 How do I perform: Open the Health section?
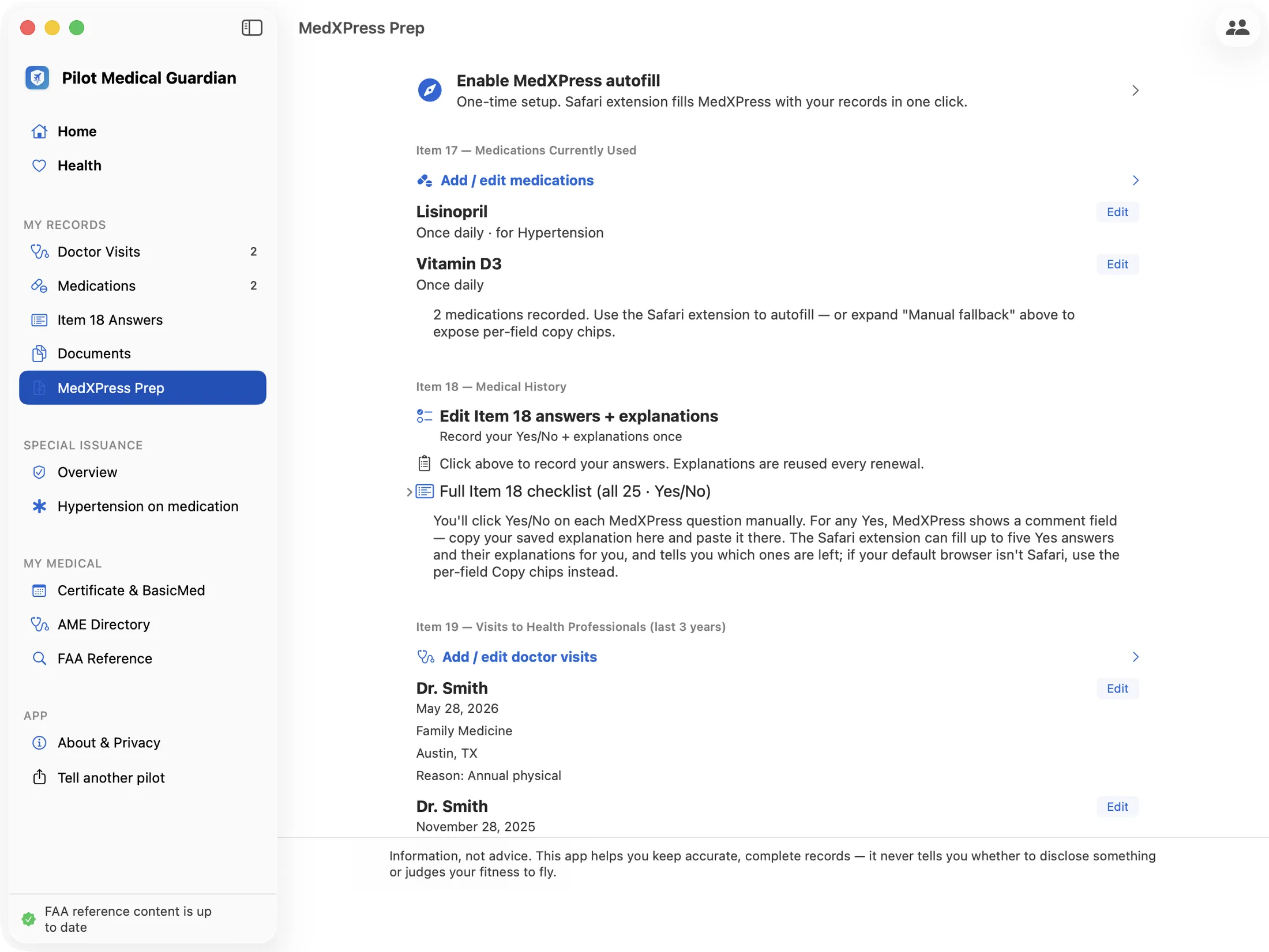[142, 165]
